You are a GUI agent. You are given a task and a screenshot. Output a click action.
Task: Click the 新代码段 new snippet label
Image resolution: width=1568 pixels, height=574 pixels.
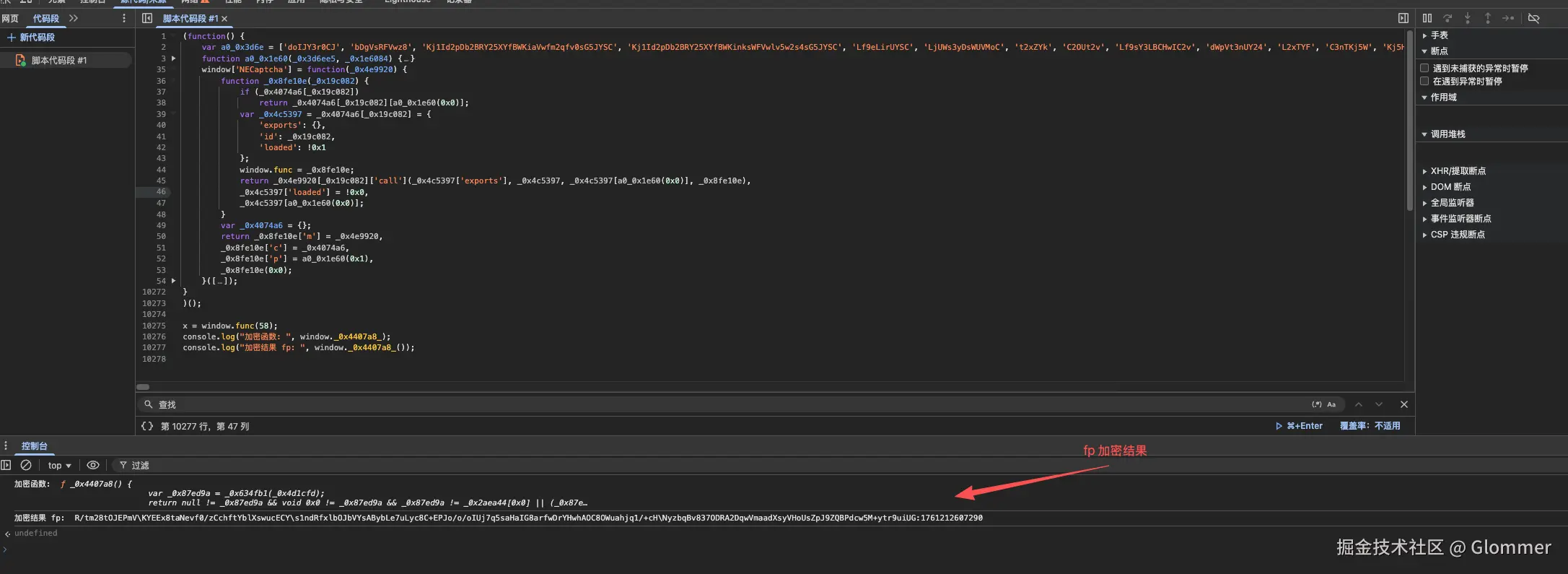point(37,37)
